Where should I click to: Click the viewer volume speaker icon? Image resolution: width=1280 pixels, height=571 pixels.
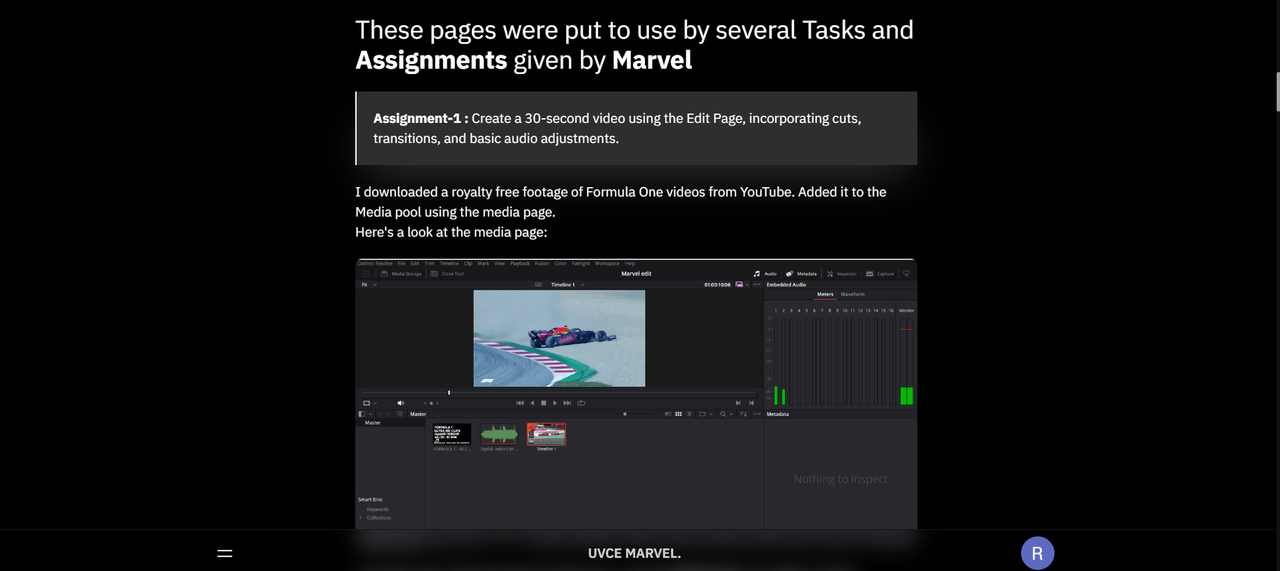pyautogui.click(x=401, y=403)
